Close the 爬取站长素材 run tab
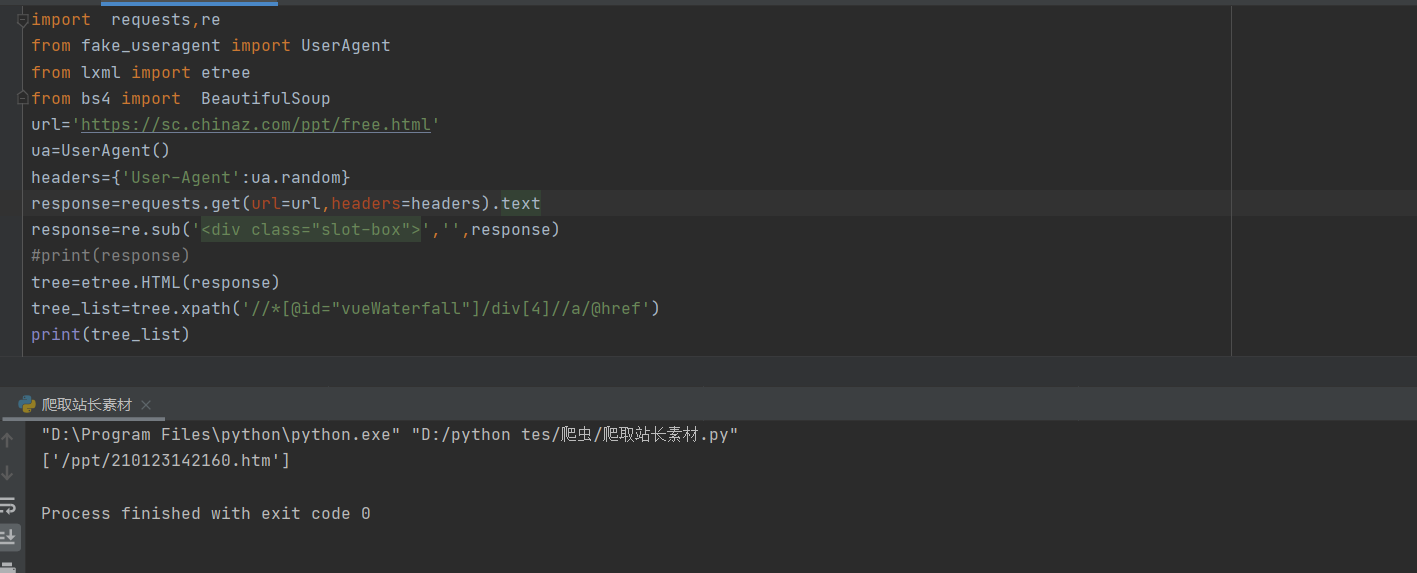This screenshot has width=1417, height=573. (146, 405)
